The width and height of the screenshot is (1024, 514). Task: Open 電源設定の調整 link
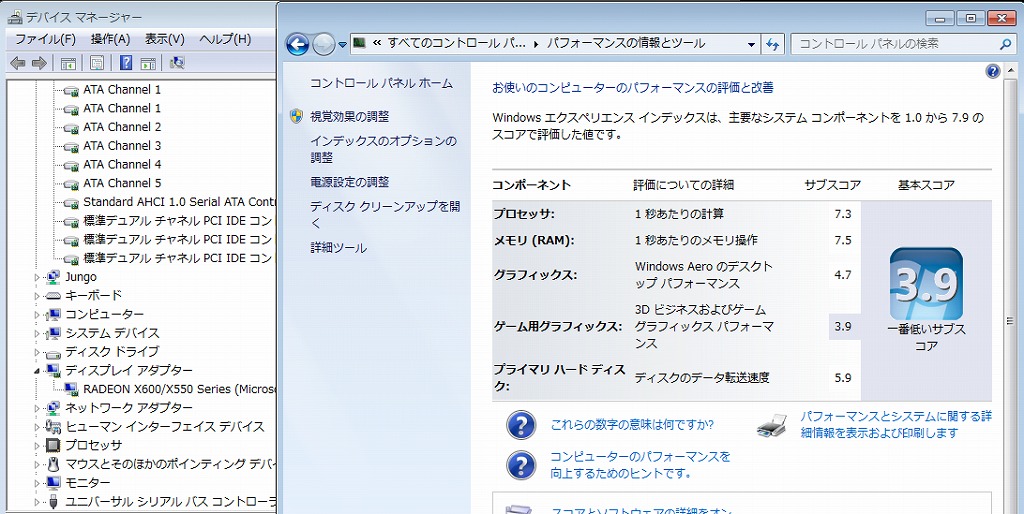[x=349, y=182]
